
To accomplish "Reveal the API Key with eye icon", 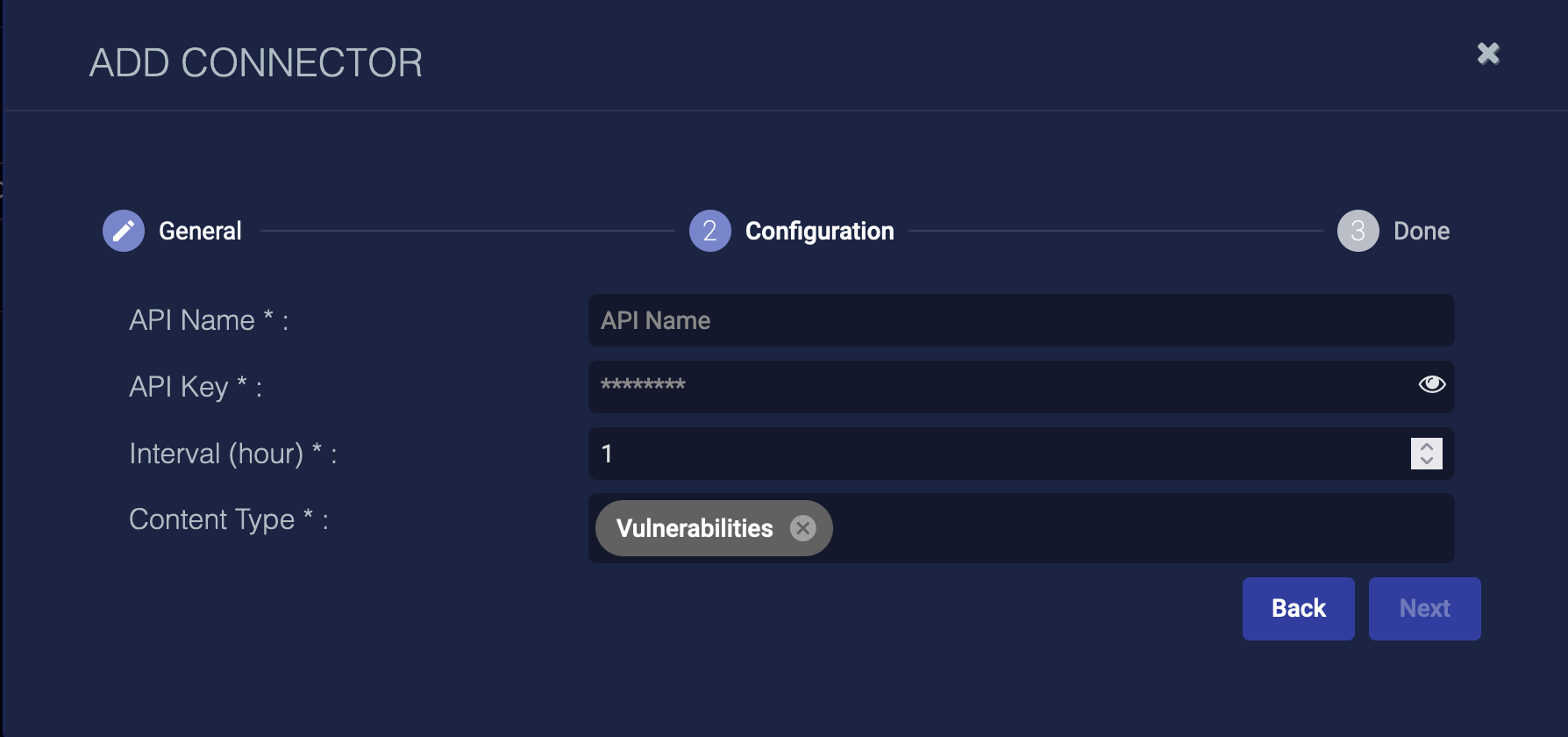I will (x=1432, y=384).
